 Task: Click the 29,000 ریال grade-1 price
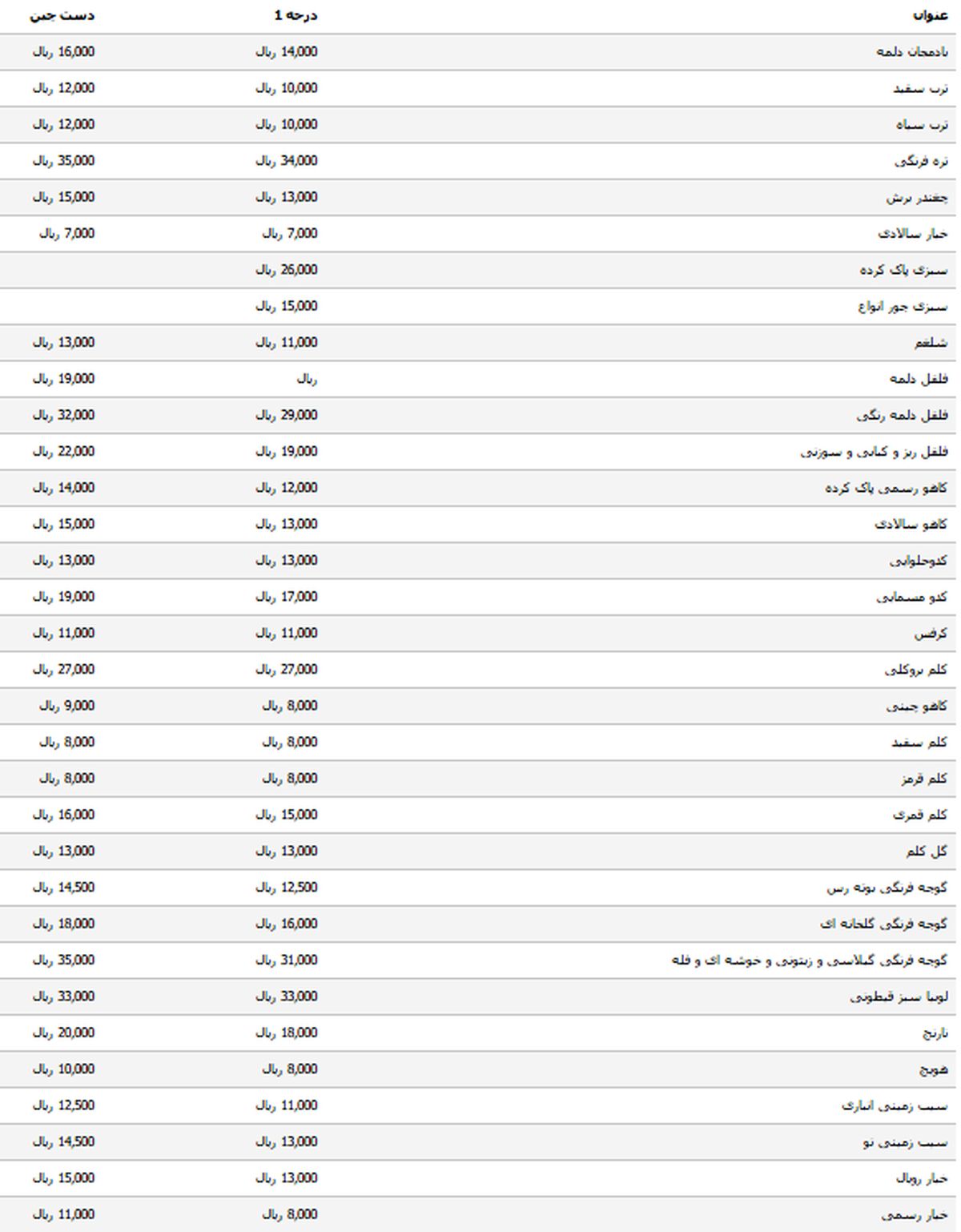coord(286,415)
